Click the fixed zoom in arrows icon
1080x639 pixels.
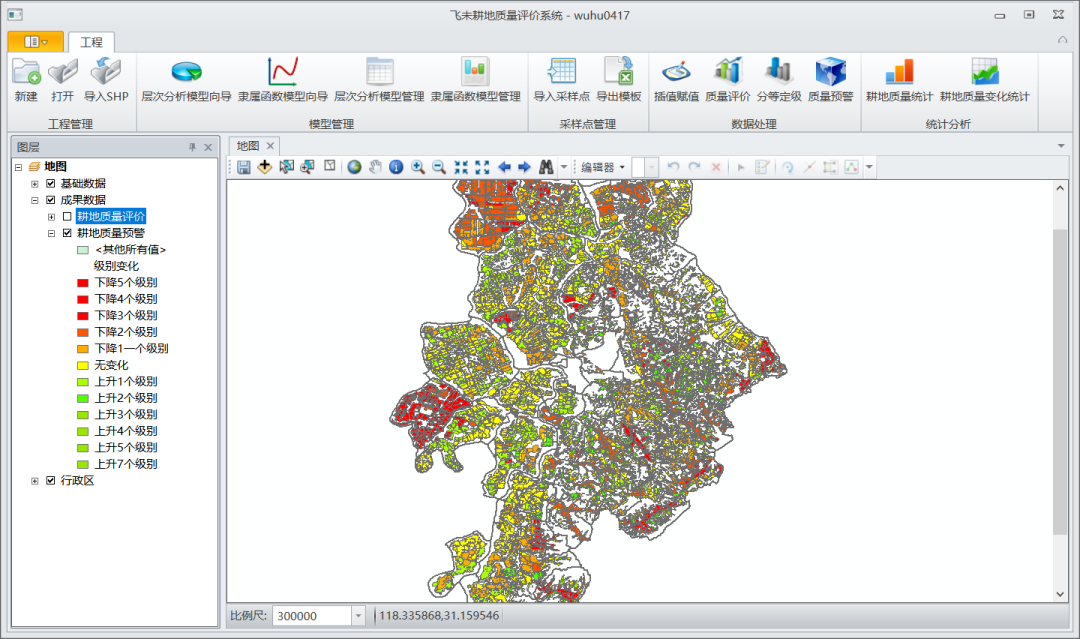pos(461,167)
